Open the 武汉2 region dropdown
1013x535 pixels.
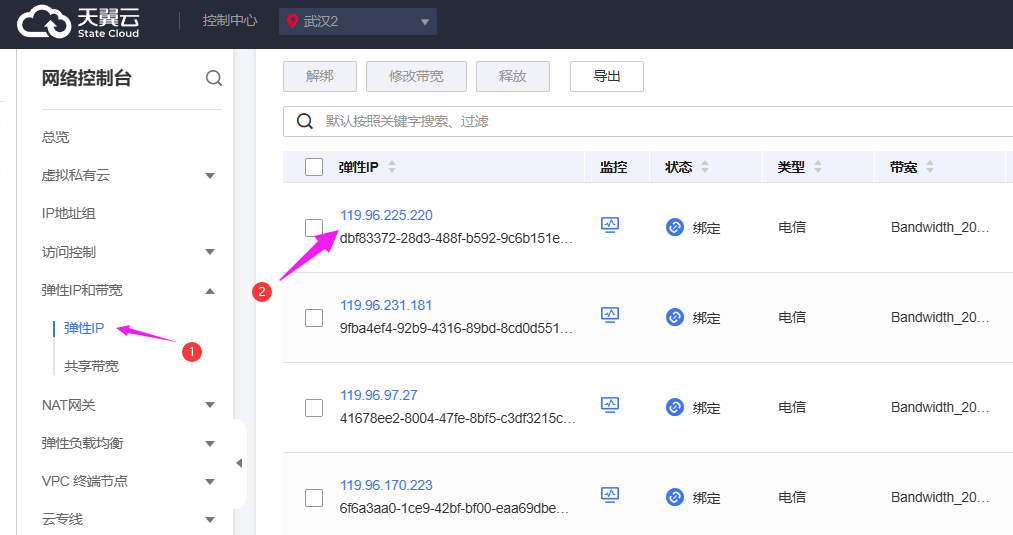[x=358, y=22]
